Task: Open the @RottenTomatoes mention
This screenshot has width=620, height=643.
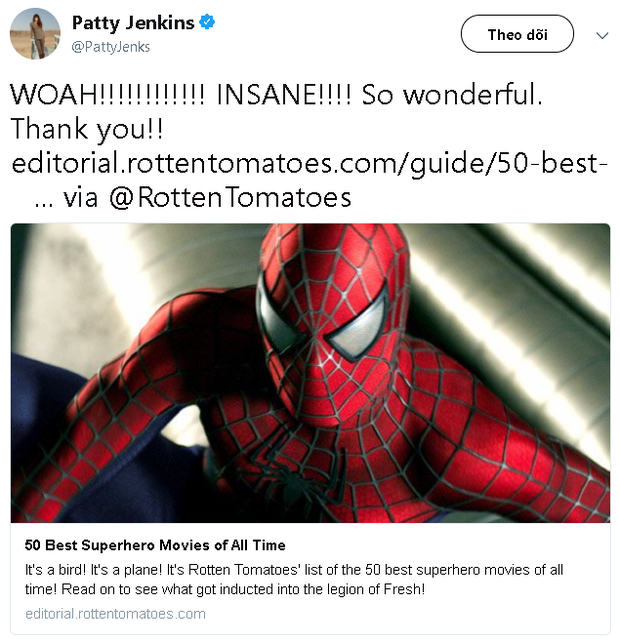Action: click(x=230, y=198)
